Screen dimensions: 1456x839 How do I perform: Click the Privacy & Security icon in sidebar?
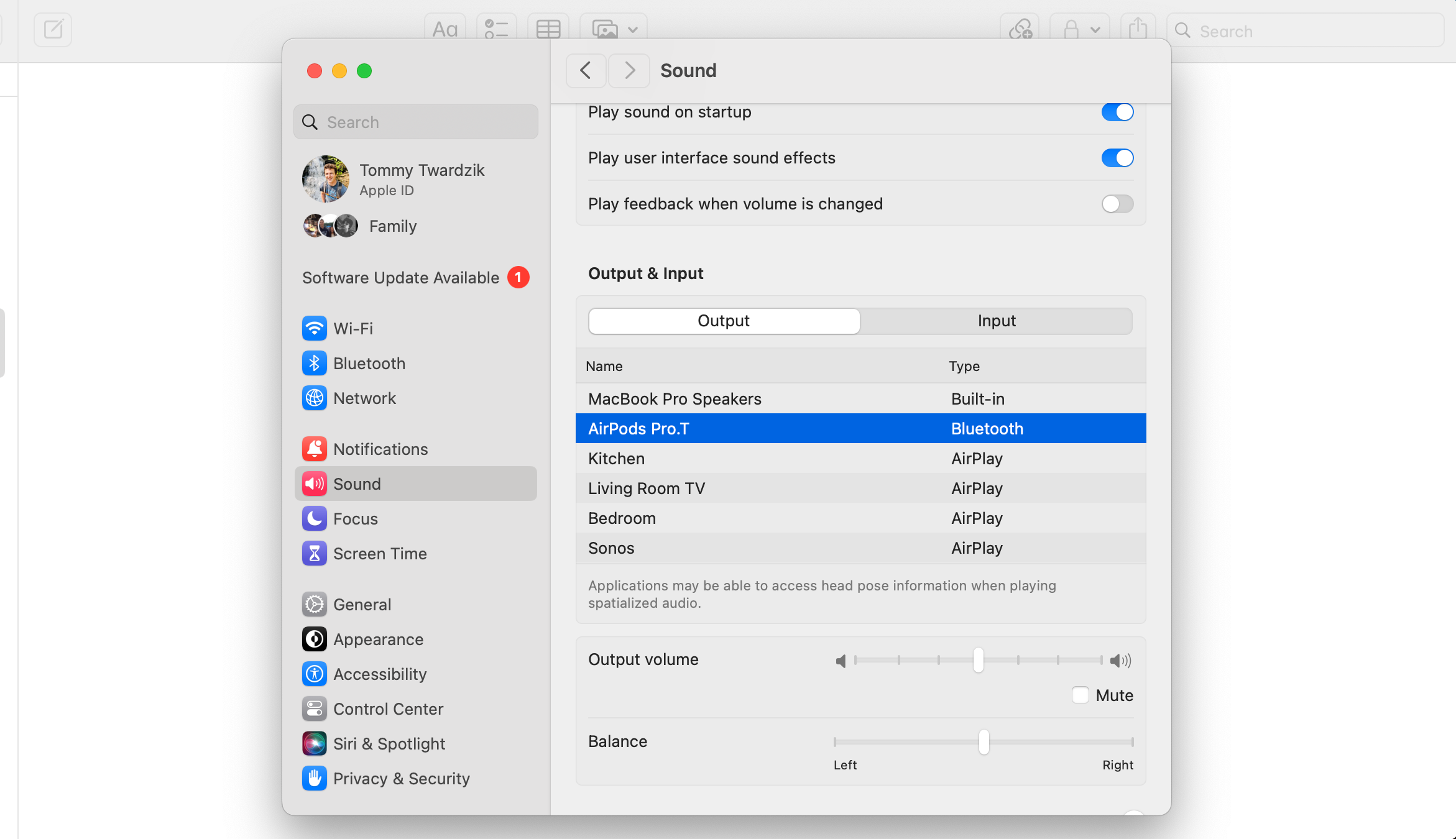tap(314, 778)
